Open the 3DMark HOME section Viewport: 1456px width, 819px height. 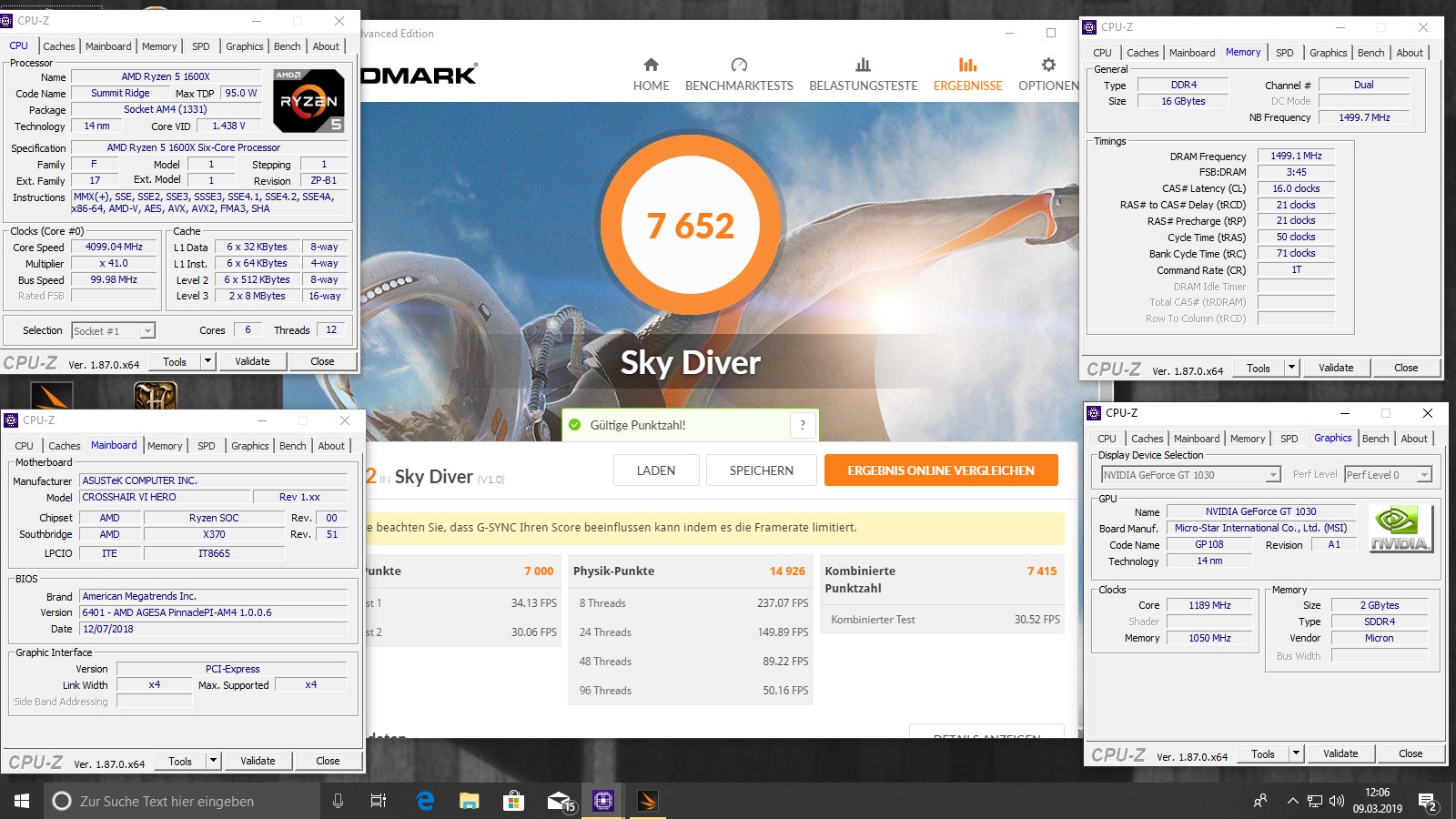click(651, 75)
